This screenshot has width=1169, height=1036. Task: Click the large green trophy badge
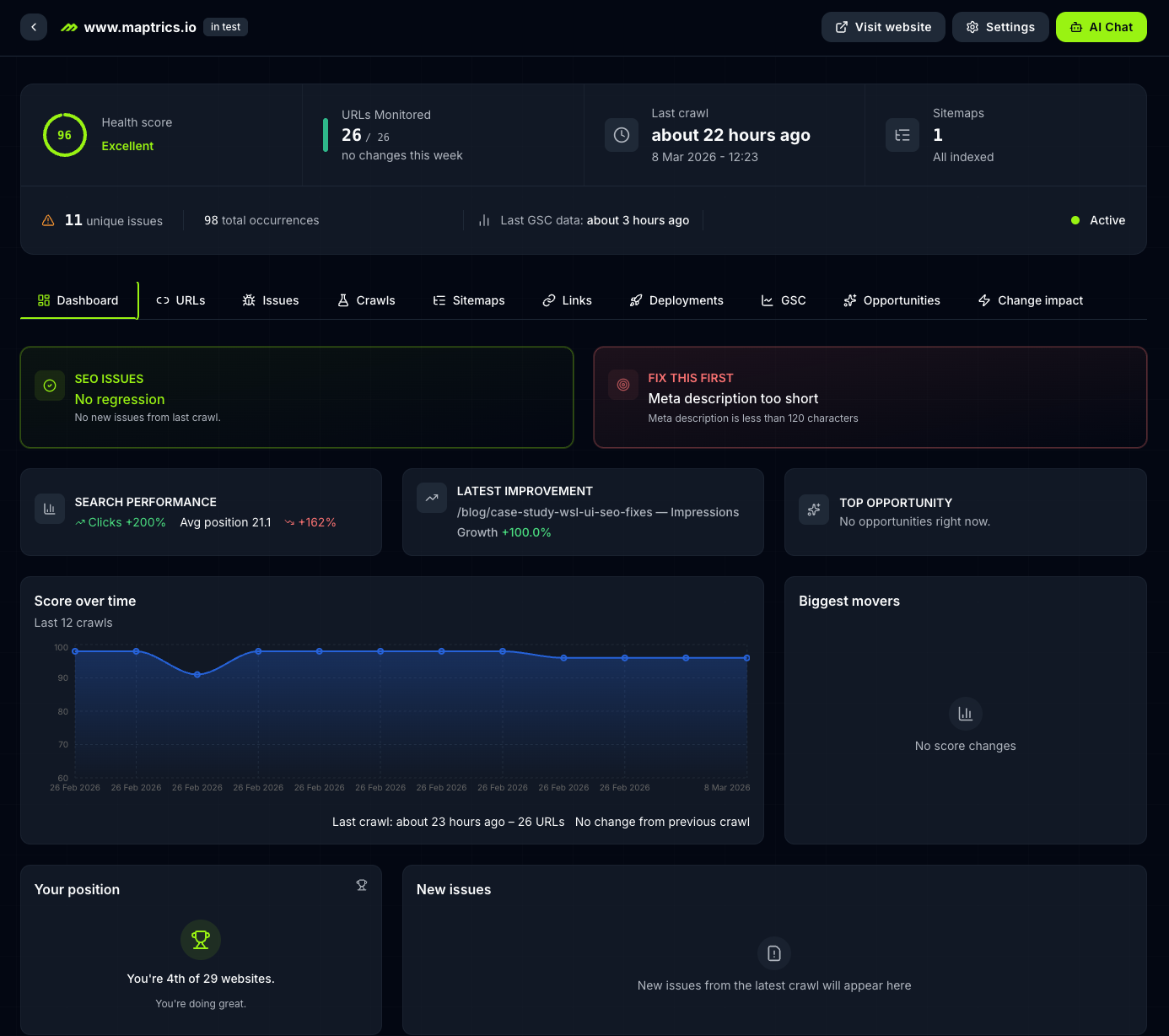[201, 940]
